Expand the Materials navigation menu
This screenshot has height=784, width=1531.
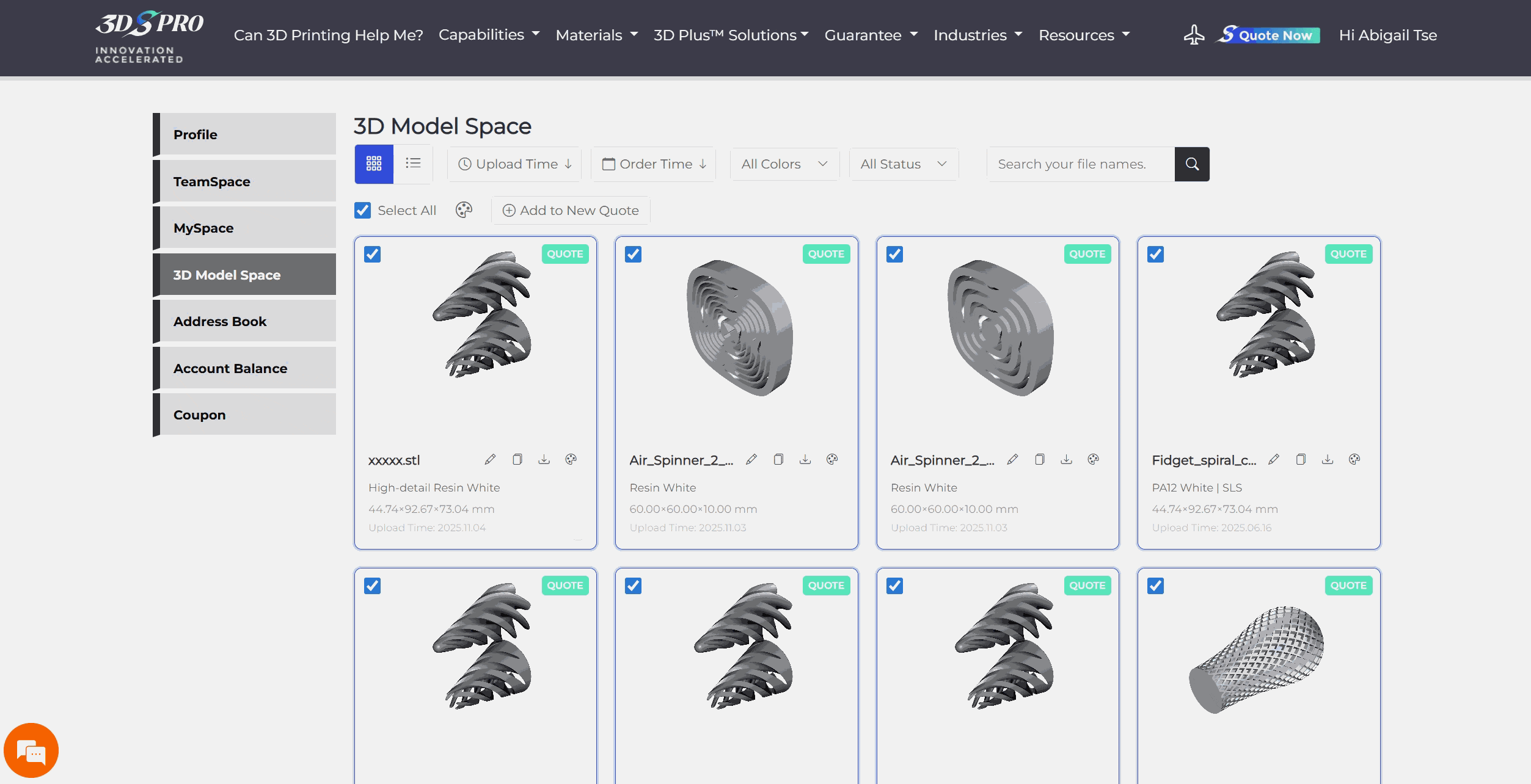596,35
